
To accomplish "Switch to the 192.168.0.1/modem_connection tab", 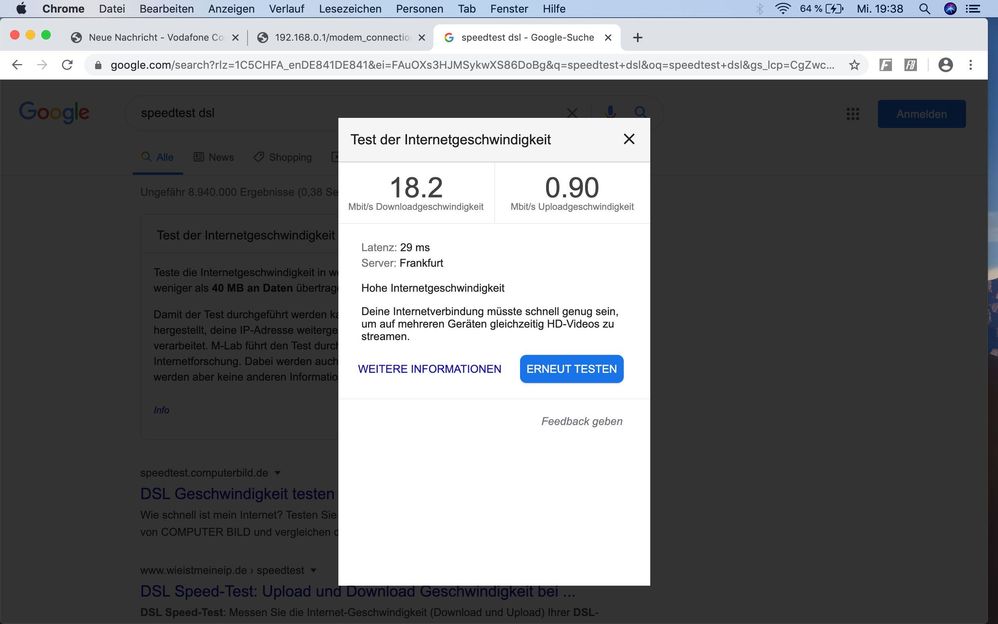I will tap(341, 38).
